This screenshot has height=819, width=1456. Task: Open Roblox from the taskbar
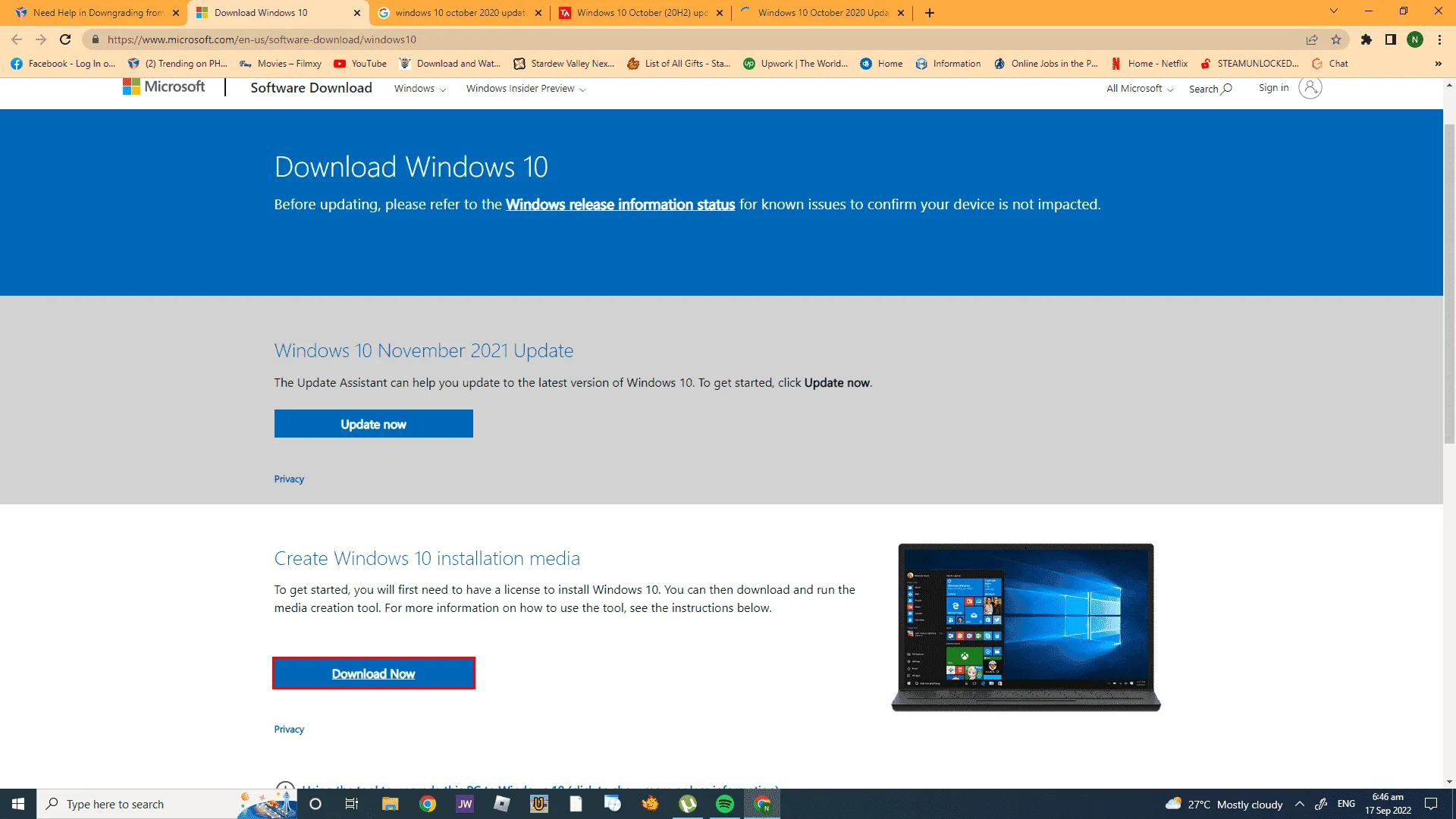[501, 804]
